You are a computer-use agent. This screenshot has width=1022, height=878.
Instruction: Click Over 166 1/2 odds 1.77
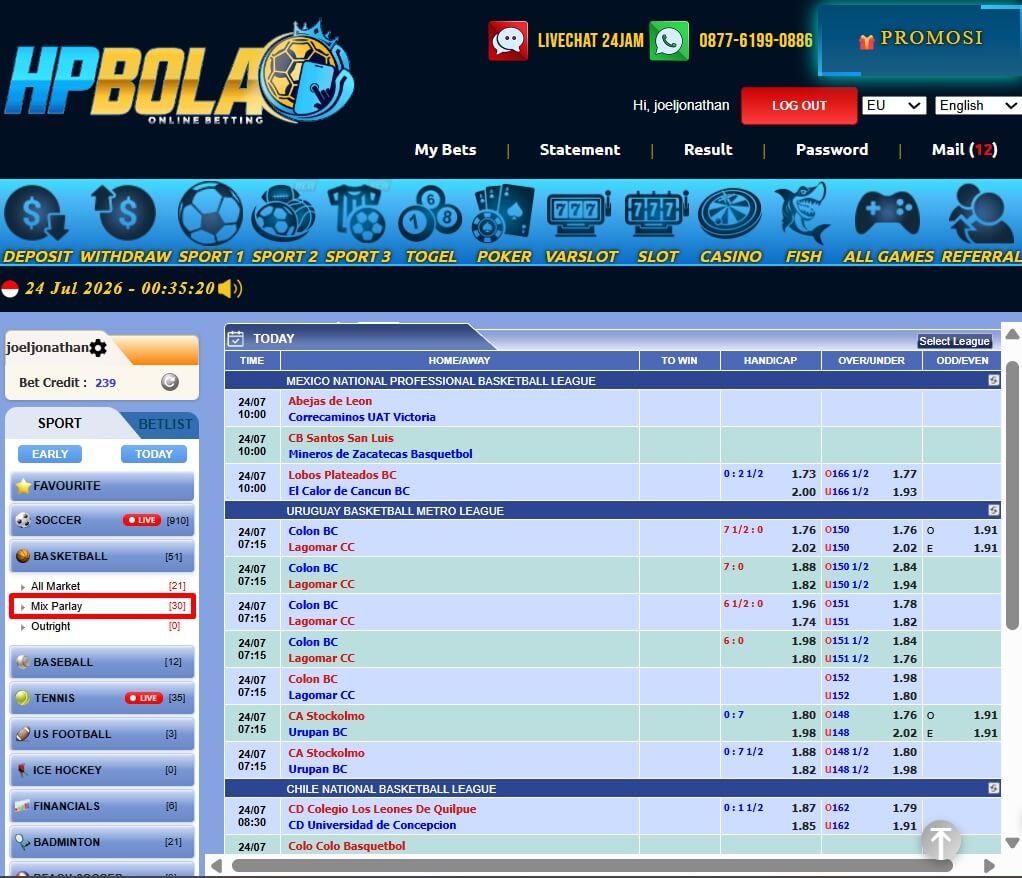point(905,474)
